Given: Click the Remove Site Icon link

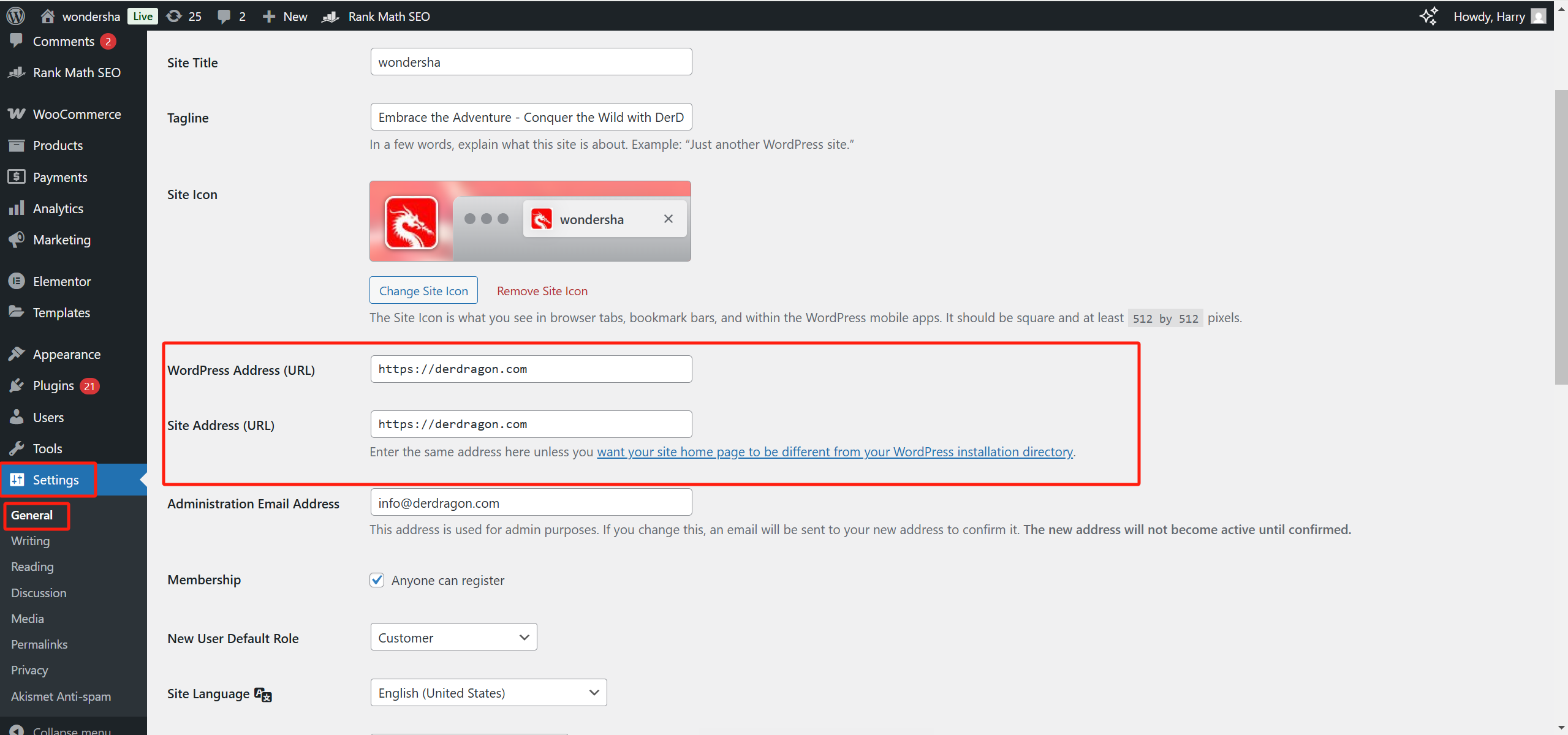Looking at the screenshot, I should pos(542,291).
